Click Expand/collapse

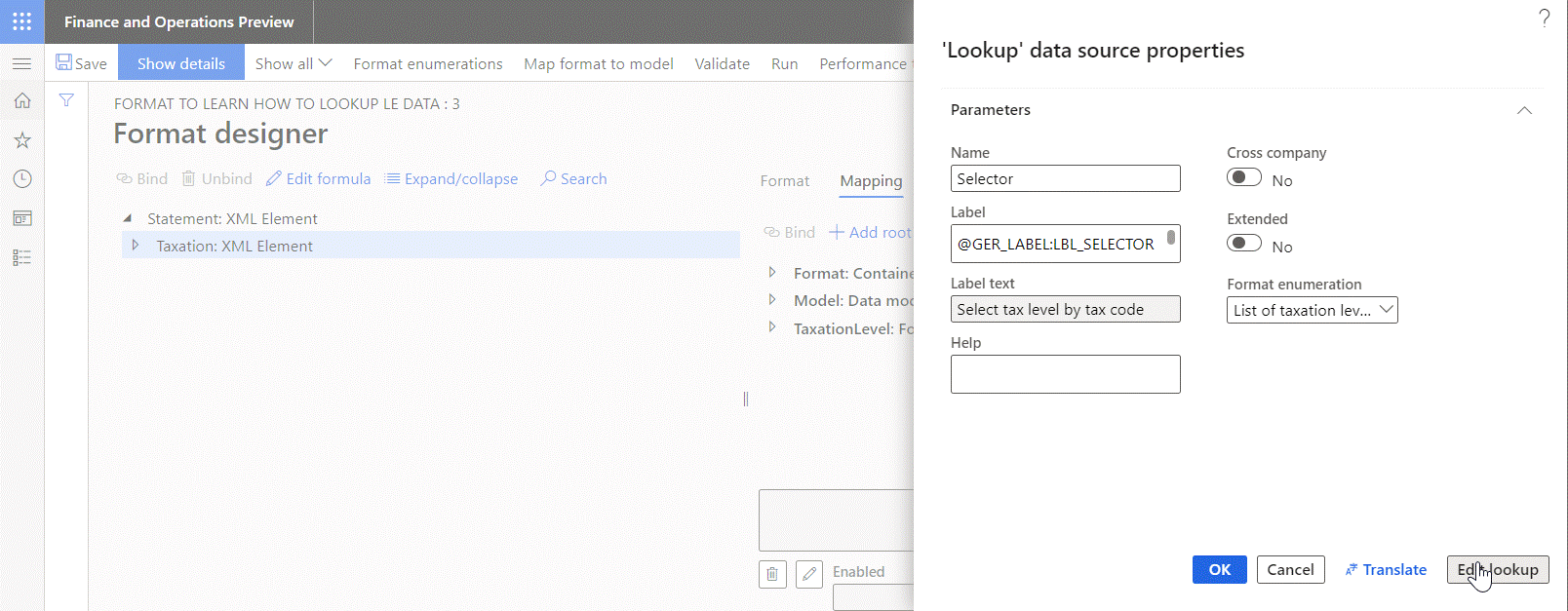click(451, 178)
